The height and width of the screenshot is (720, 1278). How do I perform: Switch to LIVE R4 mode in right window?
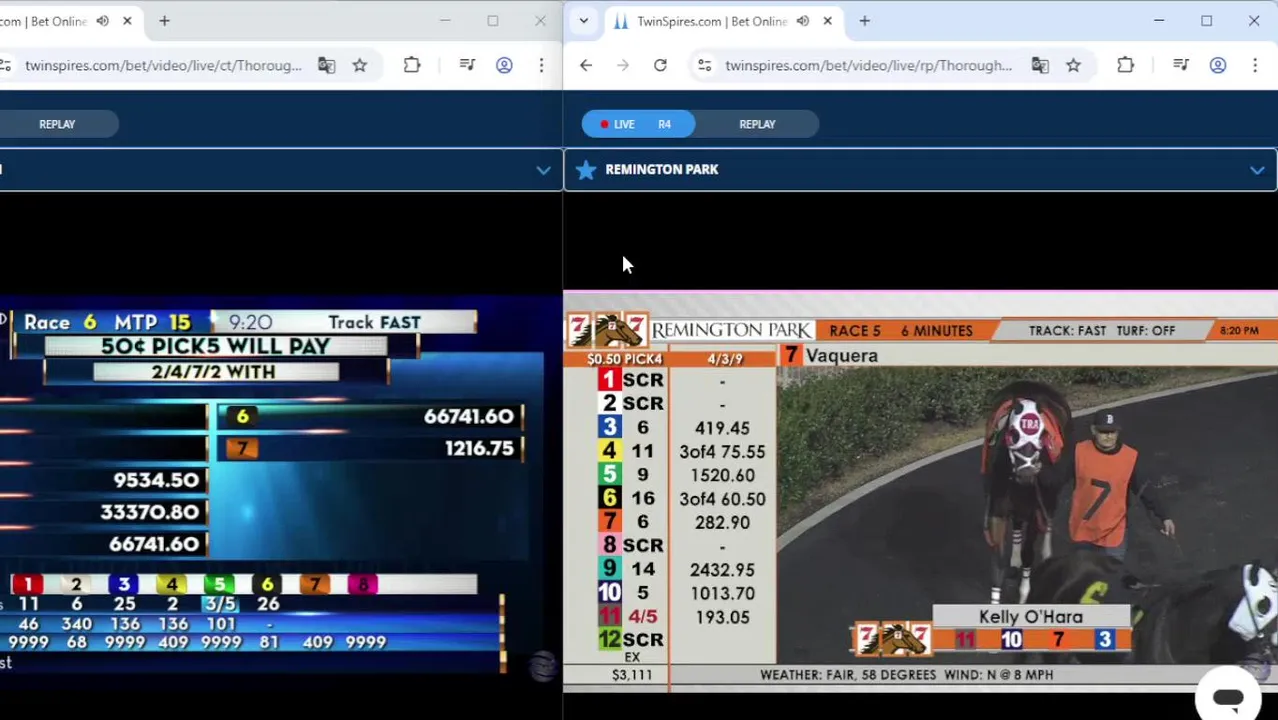(x=638, y=124)
